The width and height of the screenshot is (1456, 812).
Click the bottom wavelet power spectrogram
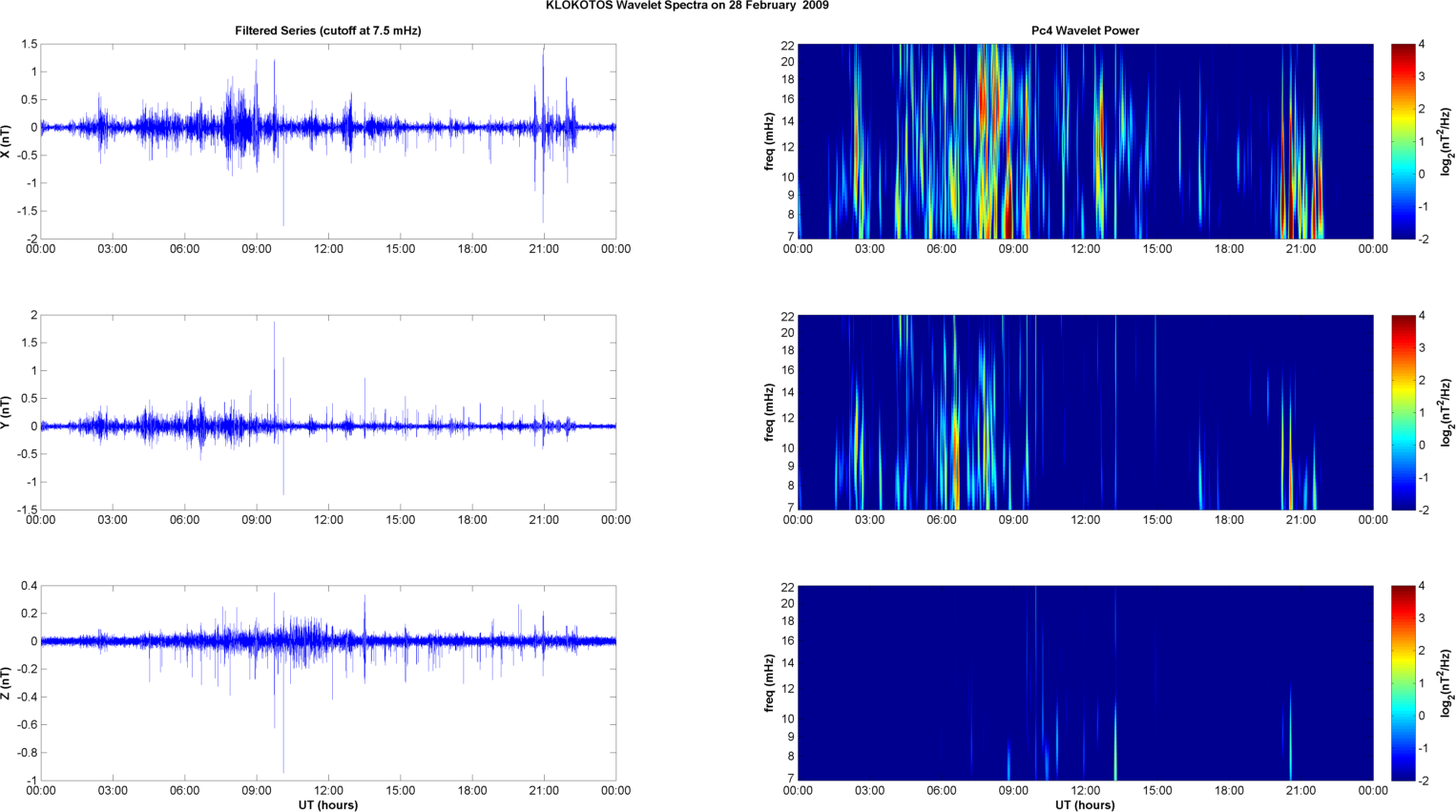[x=1085, y=683]
